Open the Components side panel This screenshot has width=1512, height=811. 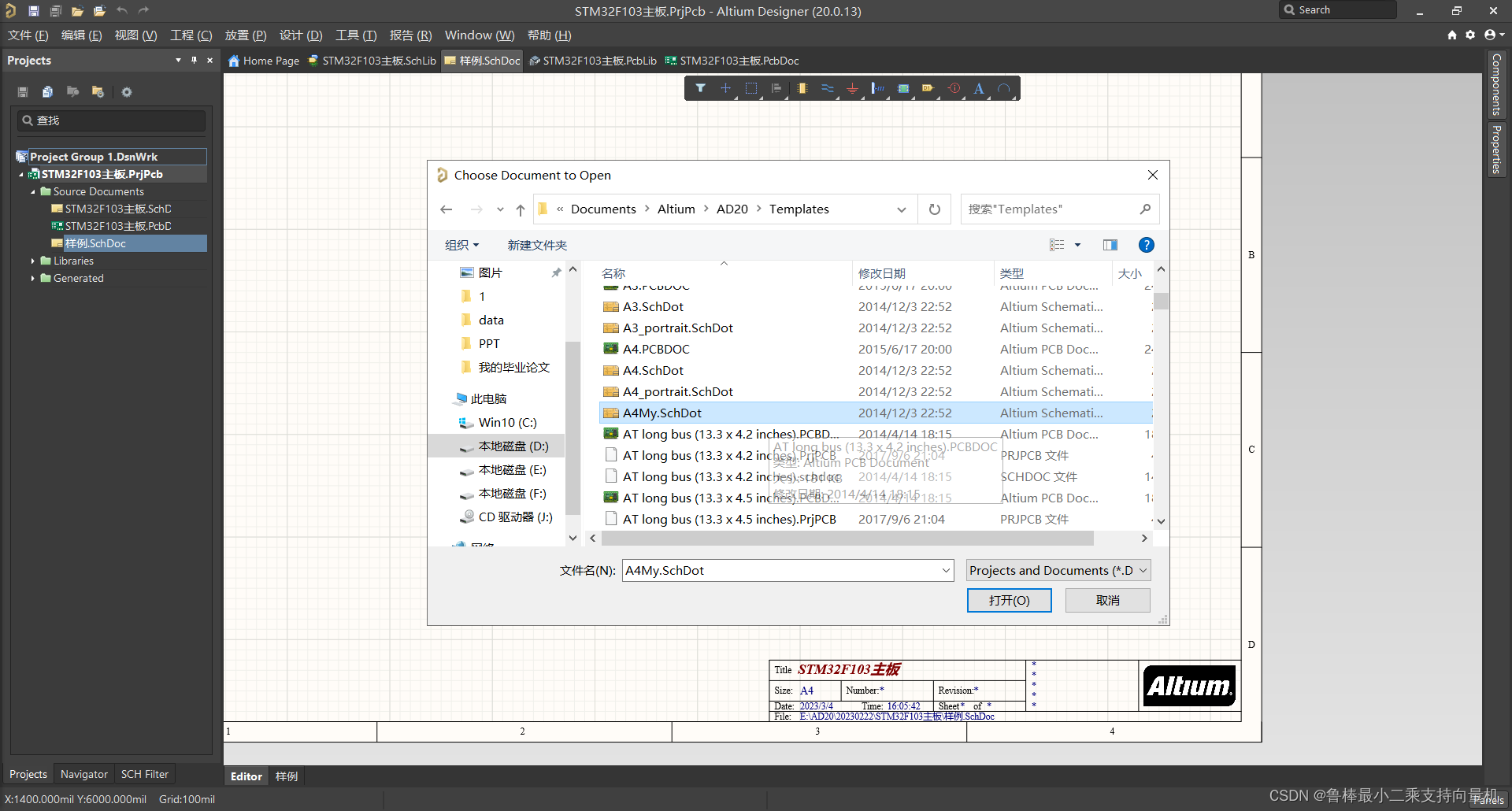[x=1496, y=84]
